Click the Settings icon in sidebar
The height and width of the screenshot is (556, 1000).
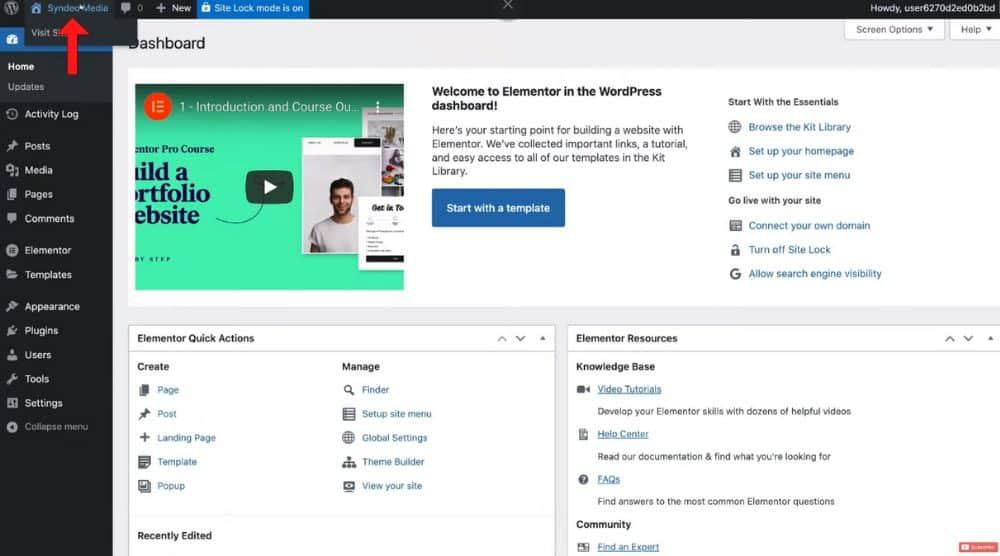click(x=12, y=403)
